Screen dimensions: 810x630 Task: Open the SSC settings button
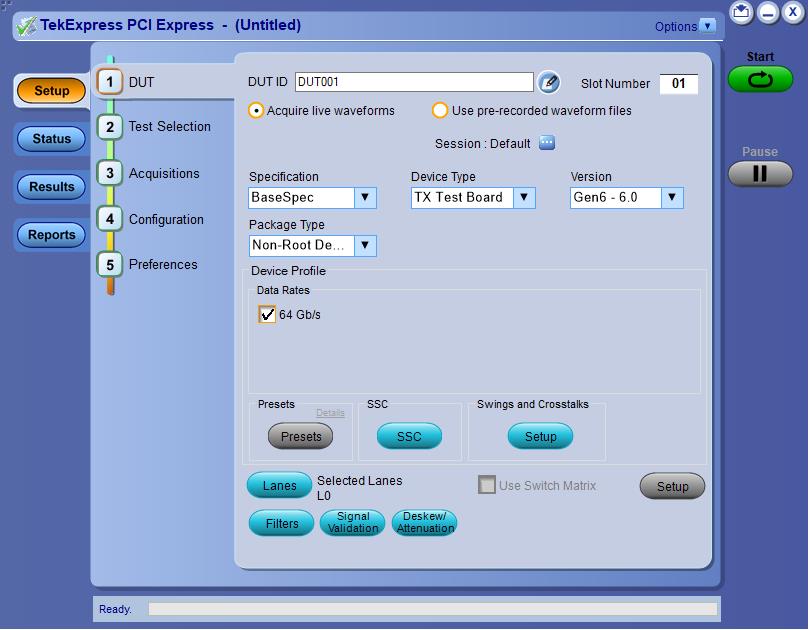click(409, 437)
